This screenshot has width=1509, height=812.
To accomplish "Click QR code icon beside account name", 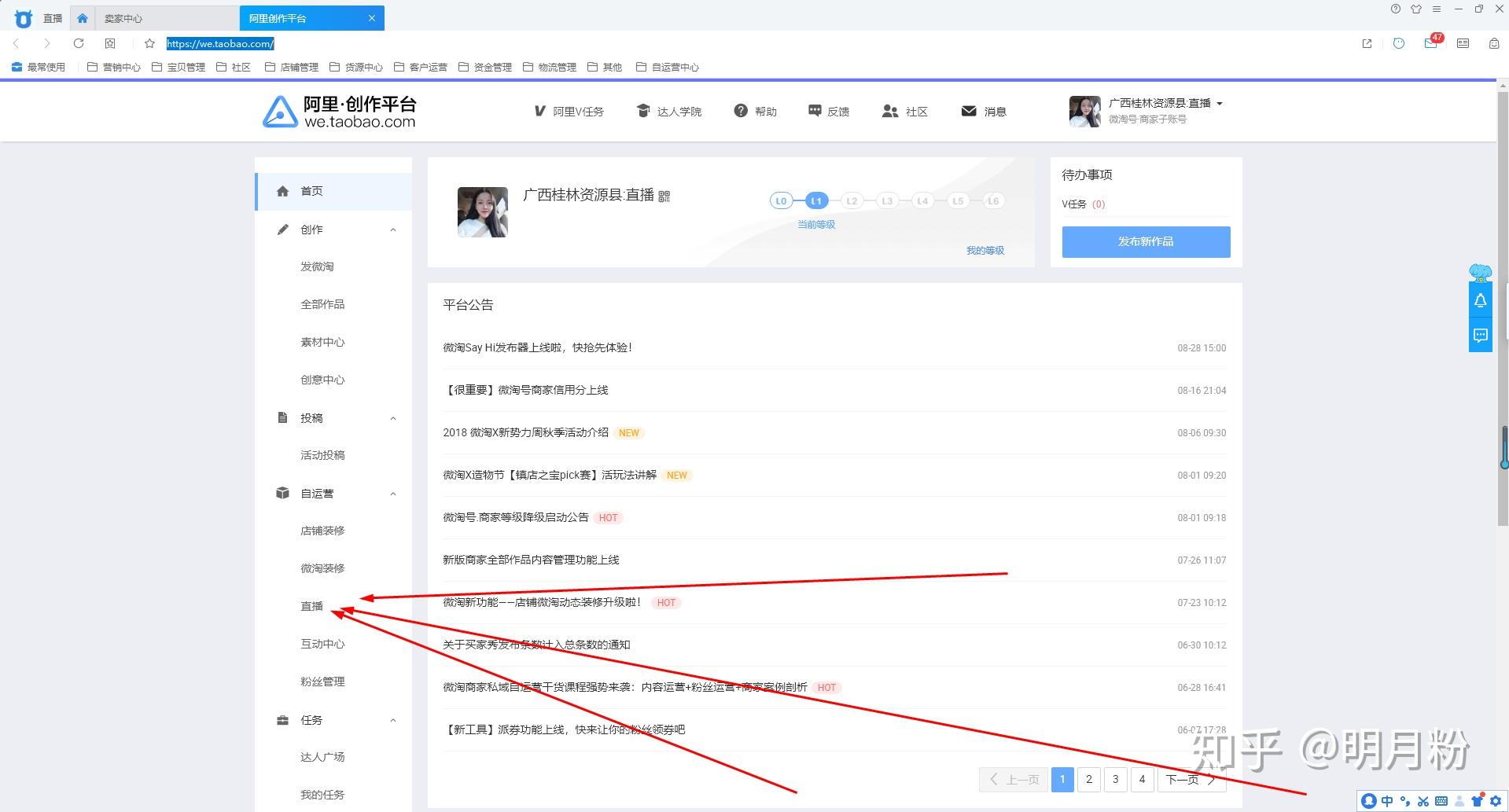I will click(x=664, y=196).
